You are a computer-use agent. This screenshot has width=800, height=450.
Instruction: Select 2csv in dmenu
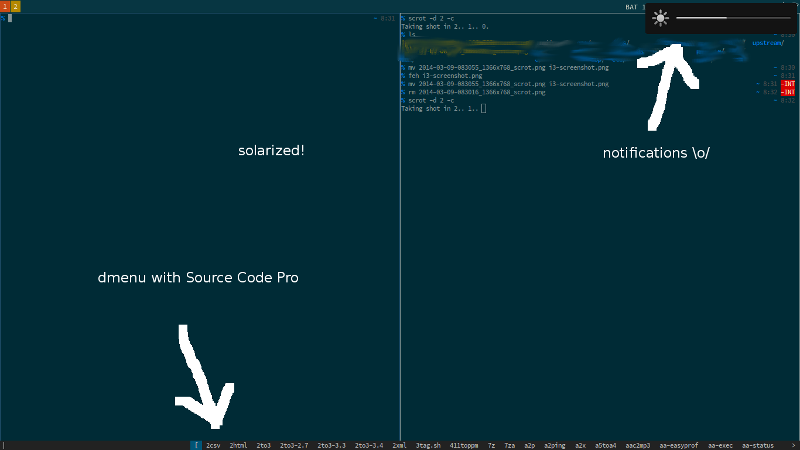(213, 446)
